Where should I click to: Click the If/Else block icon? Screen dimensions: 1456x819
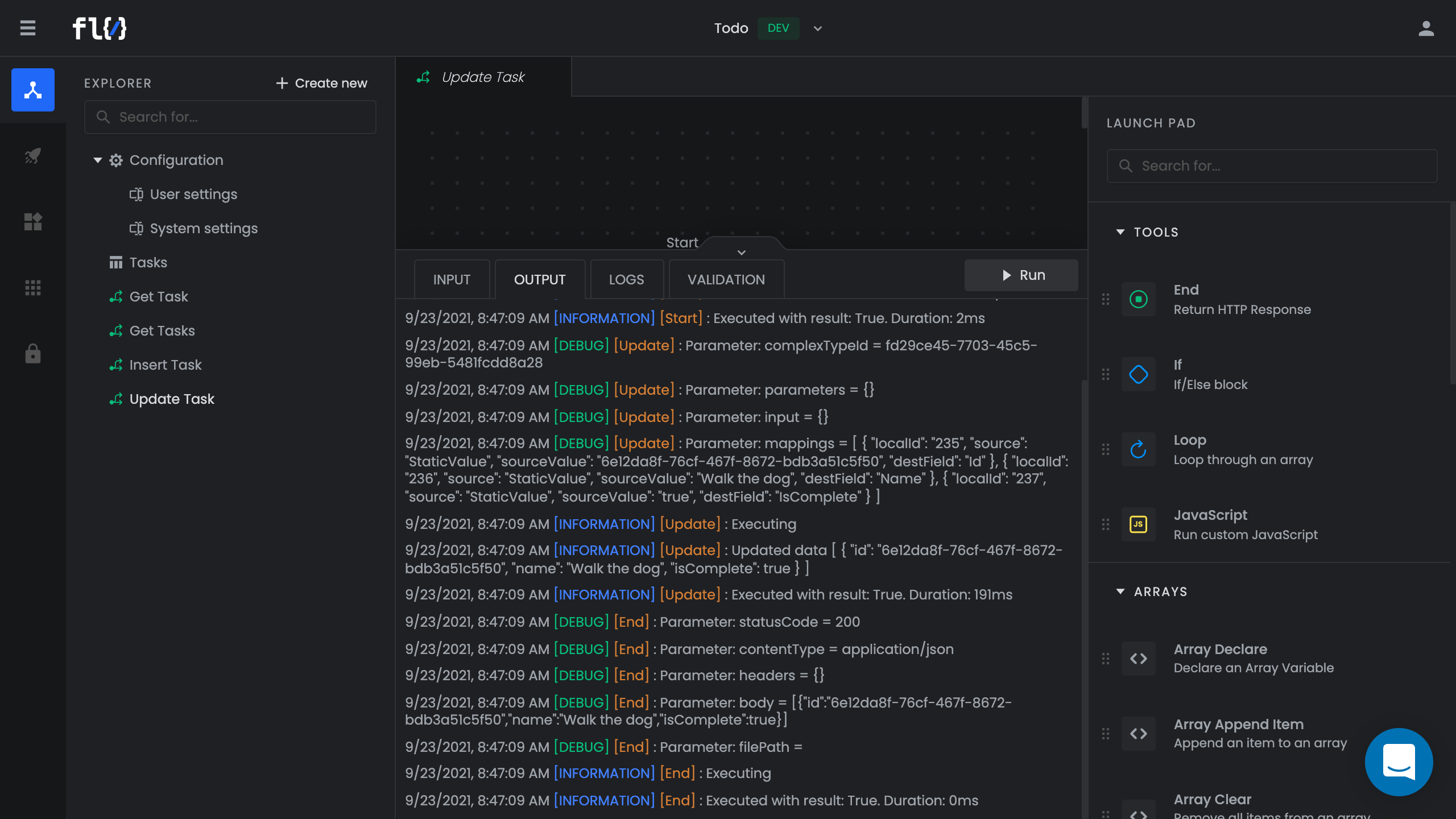click(1139, 374)
